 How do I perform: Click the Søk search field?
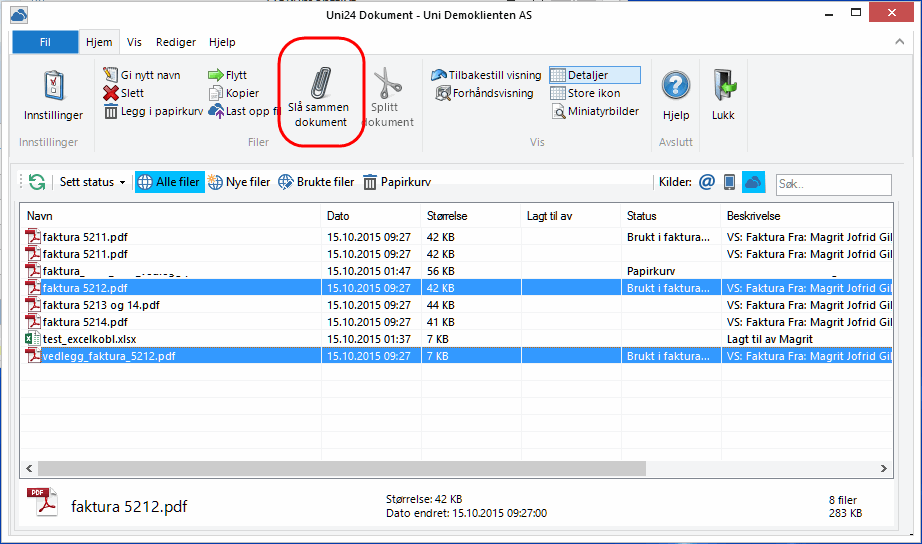click(833, 185)
